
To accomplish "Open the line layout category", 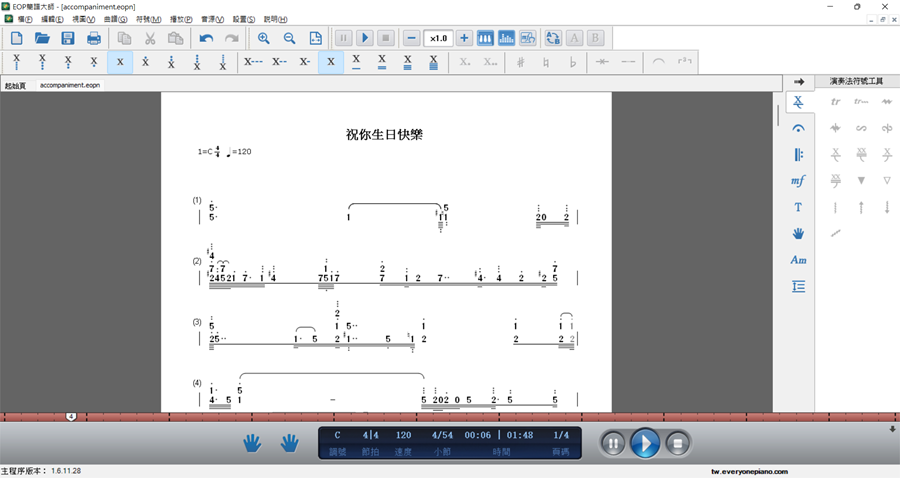I will [x=798, y=286].
